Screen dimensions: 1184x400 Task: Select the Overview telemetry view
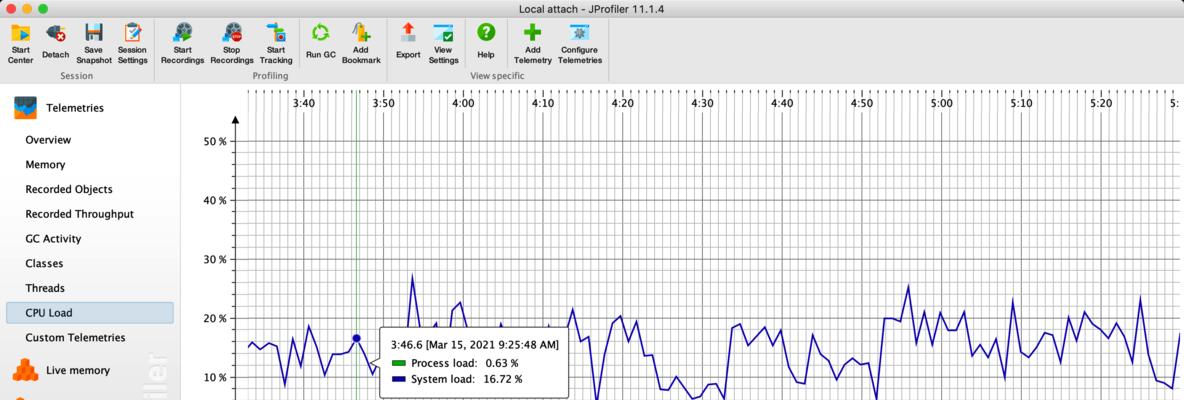pyautogui.click(x=48, y=140)
